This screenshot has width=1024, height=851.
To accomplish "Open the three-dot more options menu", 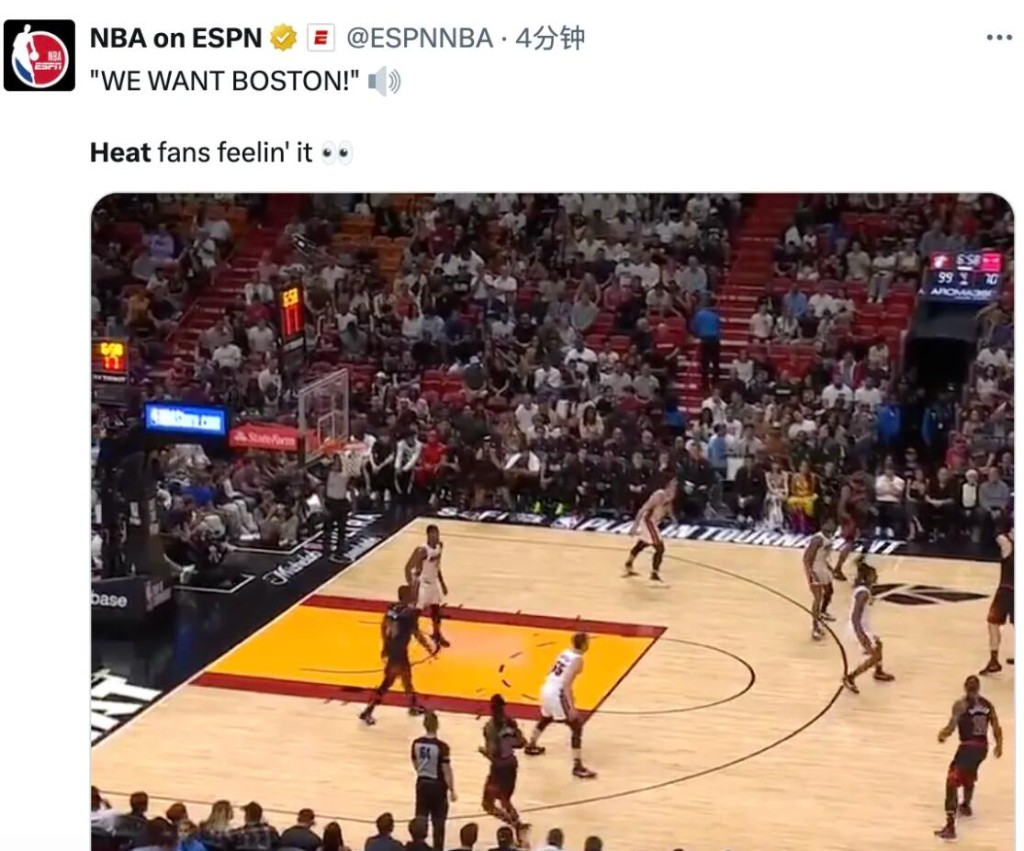I will pyautogui.click(x=999, y=38).
